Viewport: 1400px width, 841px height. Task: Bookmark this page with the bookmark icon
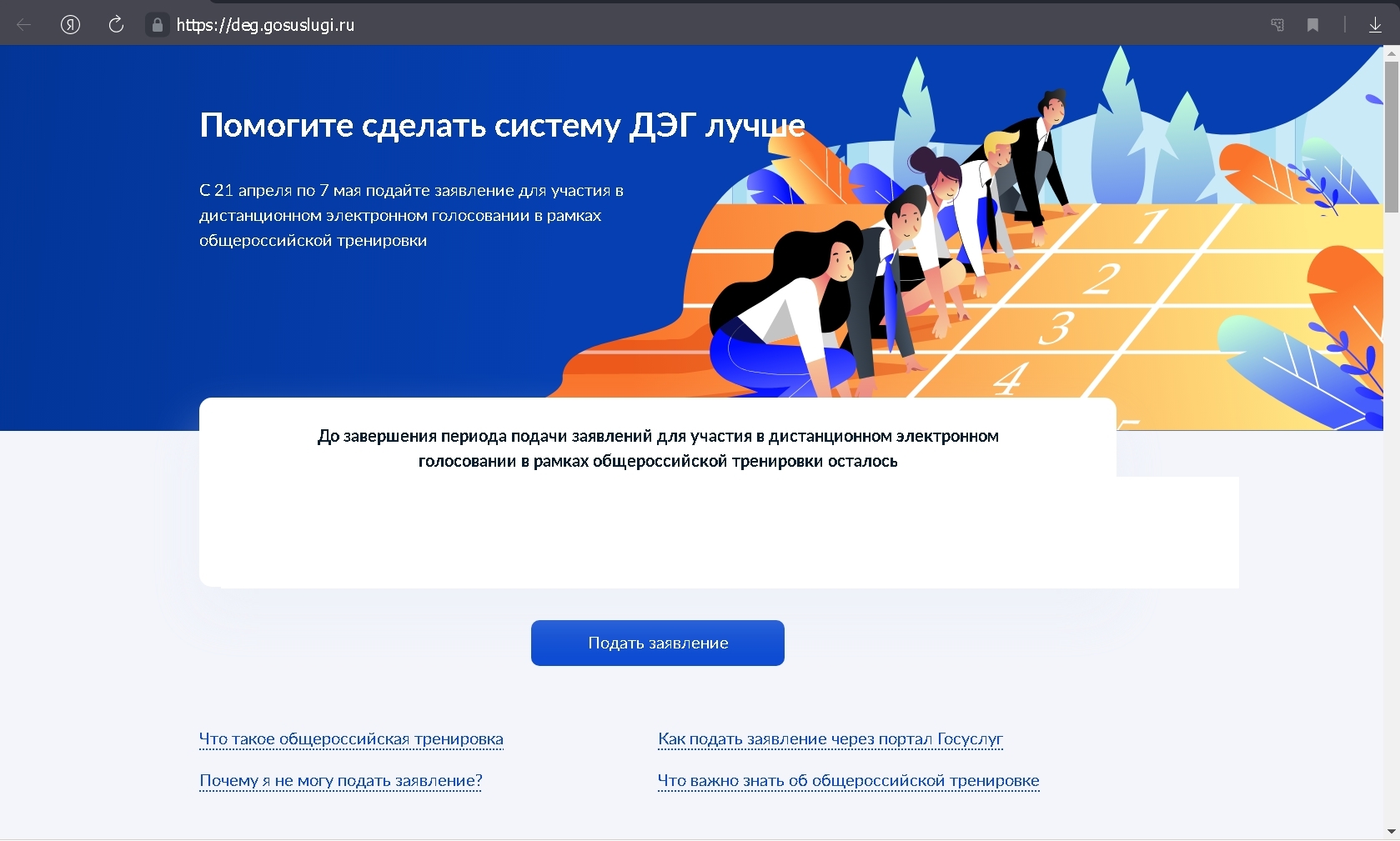coord(1312,25)
